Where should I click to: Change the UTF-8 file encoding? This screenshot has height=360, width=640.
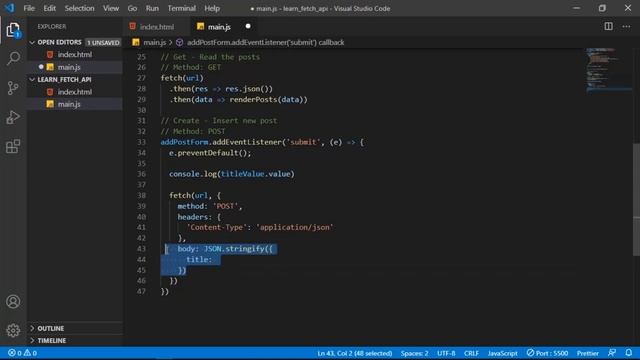pyautogui.click(x=446, y=353)
